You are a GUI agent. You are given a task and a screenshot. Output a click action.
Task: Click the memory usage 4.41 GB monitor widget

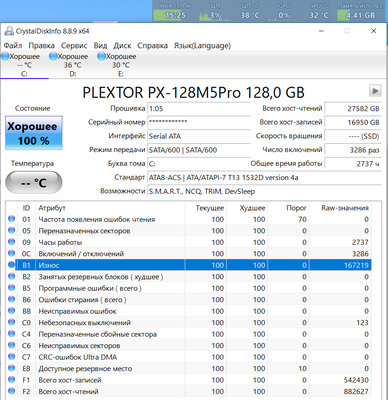tap(360, 11)
